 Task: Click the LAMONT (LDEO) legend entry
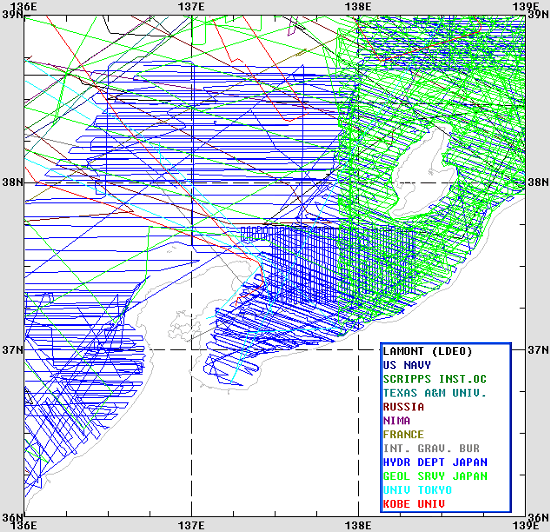pyautogui.click(x=428, y=351)
